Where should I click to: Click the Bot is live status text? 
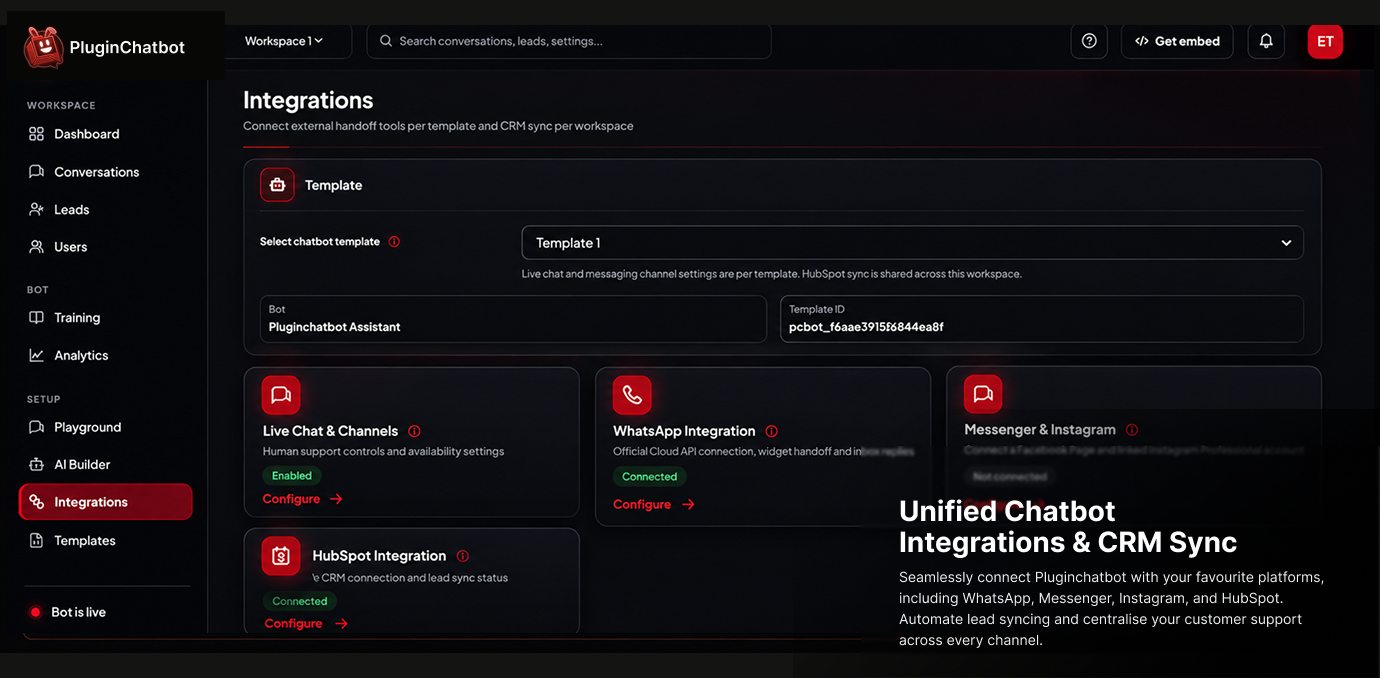[x=79, y=612]
